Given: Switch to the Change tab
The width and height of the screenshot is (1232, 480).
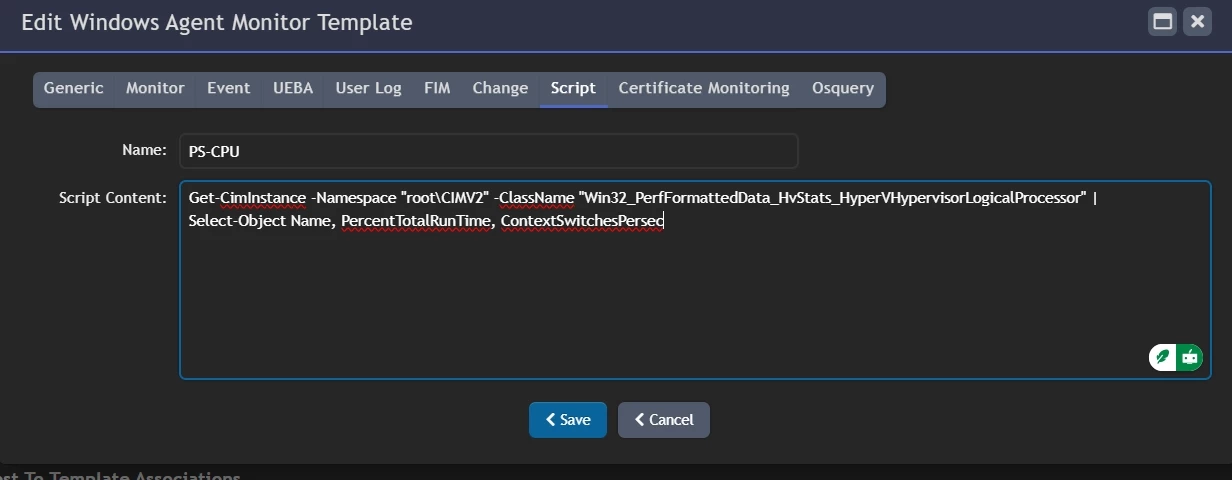Looking at the screenshot, I should [x=500, y=88].
